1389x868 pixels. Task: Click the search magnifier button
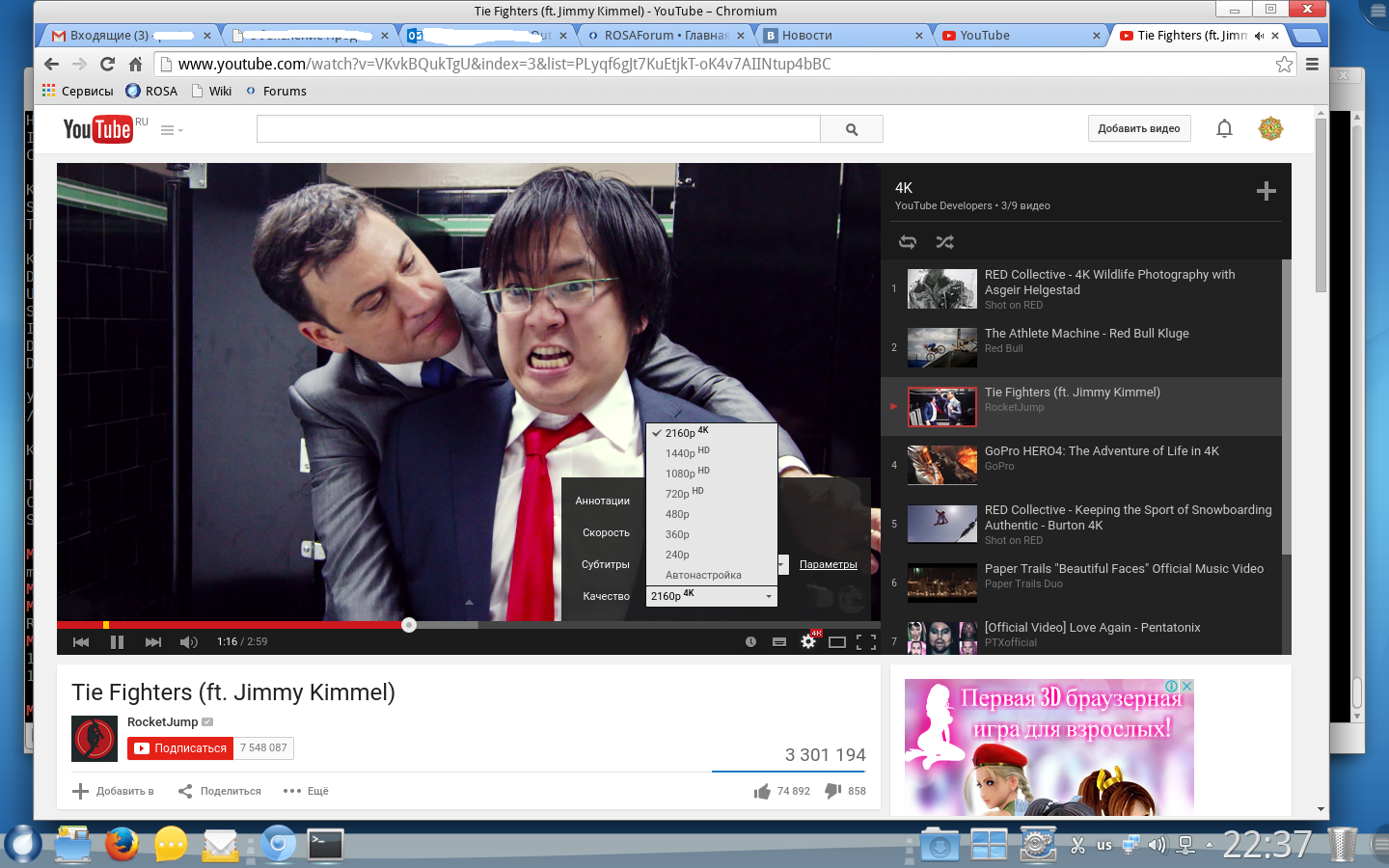coord(852,129)
